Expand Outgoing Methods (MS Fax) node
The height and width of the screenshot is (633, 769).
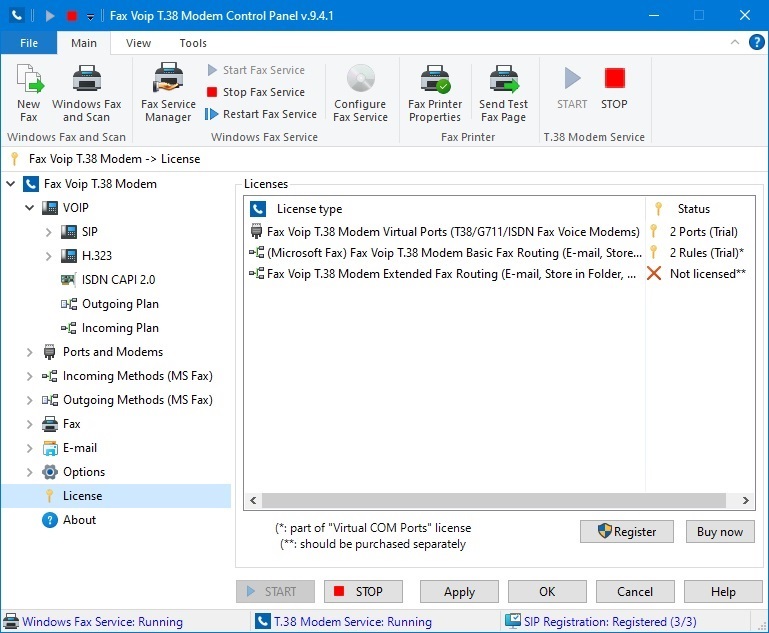click(30, 400)
